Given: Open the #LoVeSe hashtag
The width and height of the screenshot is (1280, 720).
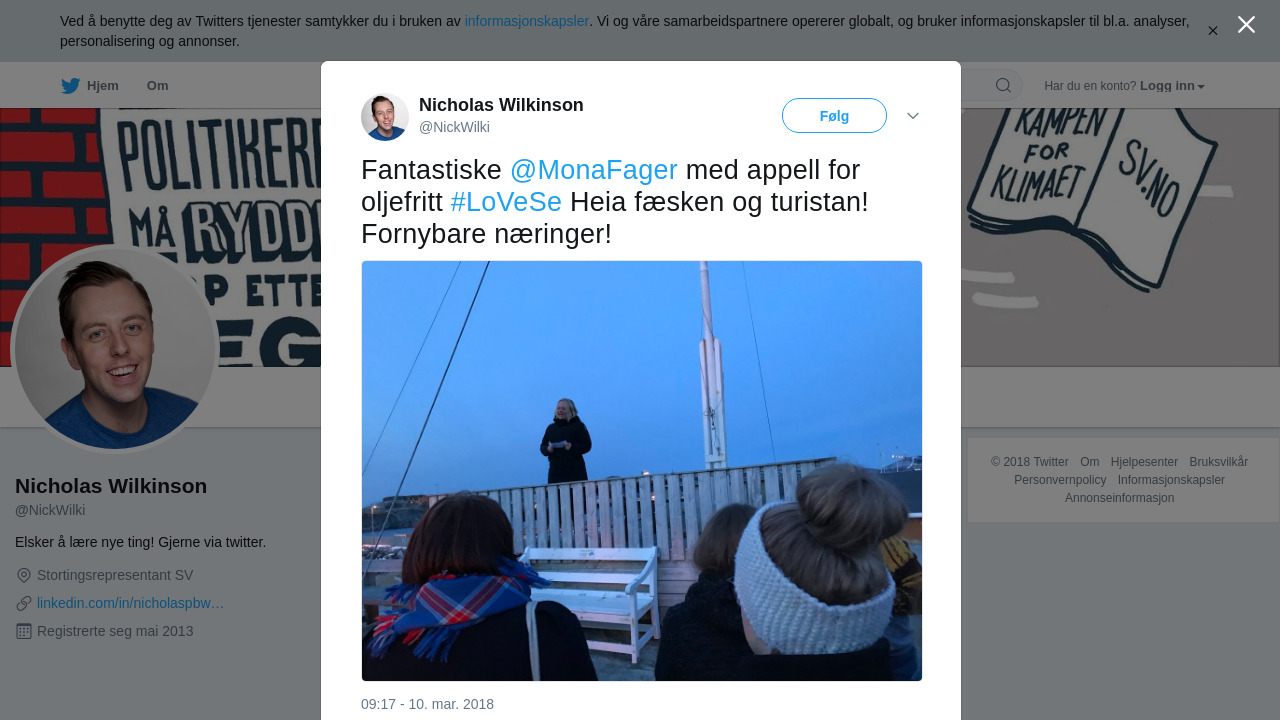Looking at the screenshot, I should [x=506, y=202].
